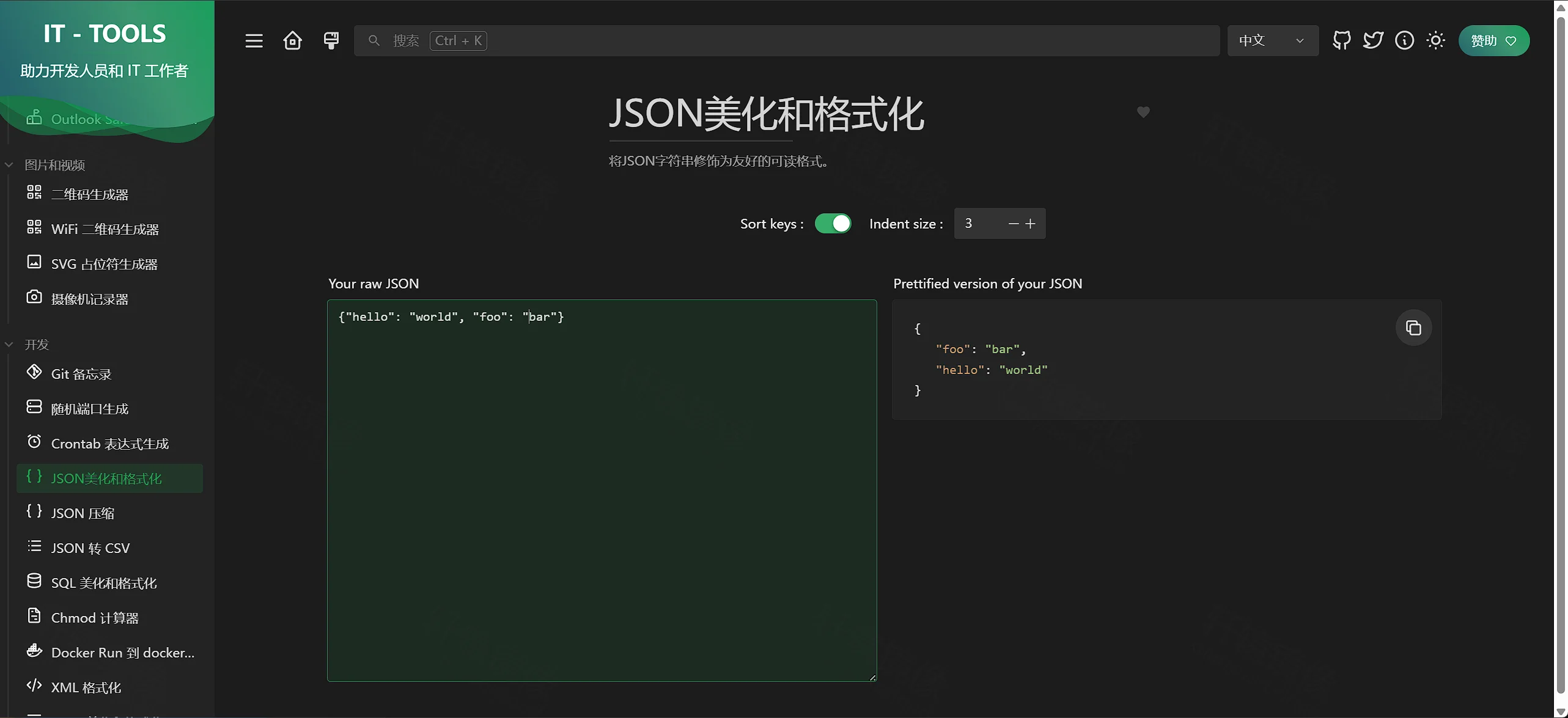The height and width of the screenshot is (718, 1568).
Task: Open Git 备忘录 tool
Action: tap(110, 374)
